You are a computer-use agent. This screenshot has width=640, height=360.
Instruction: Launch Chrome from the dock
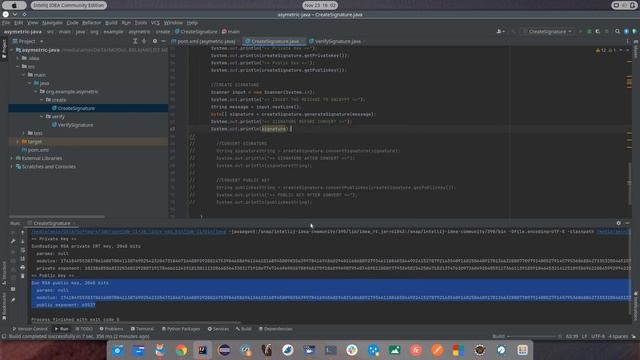pos(181,350)
